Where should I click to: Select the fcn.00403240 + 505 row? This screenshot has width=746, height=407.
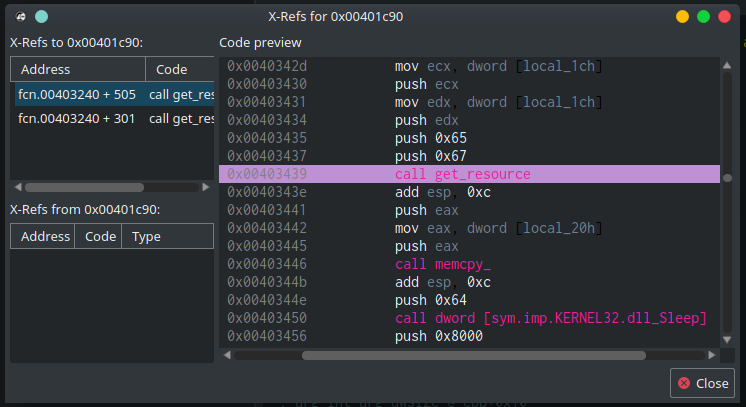112,95
